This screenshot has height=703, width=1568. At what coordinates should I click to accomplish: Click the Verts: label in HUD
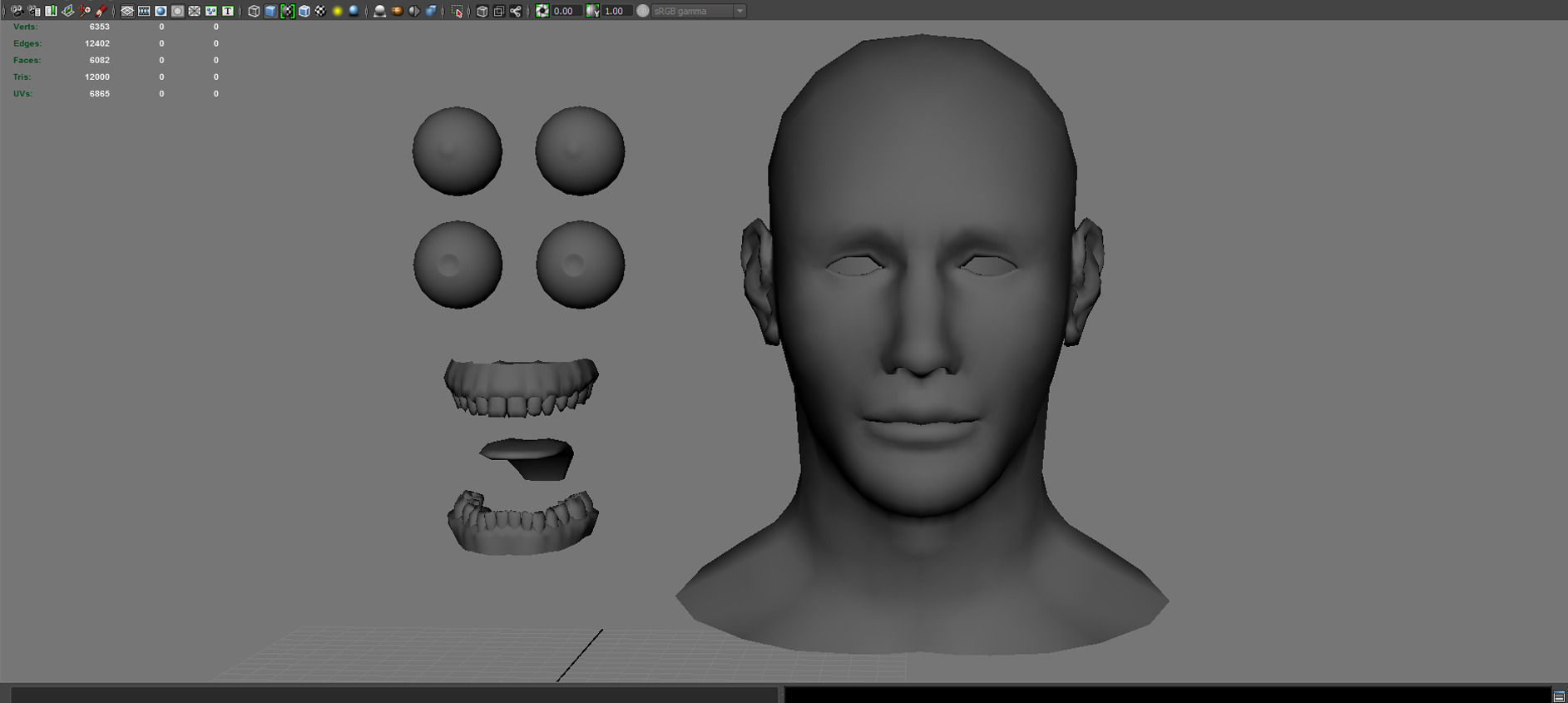pyautogui.click(x=25, y=27)
